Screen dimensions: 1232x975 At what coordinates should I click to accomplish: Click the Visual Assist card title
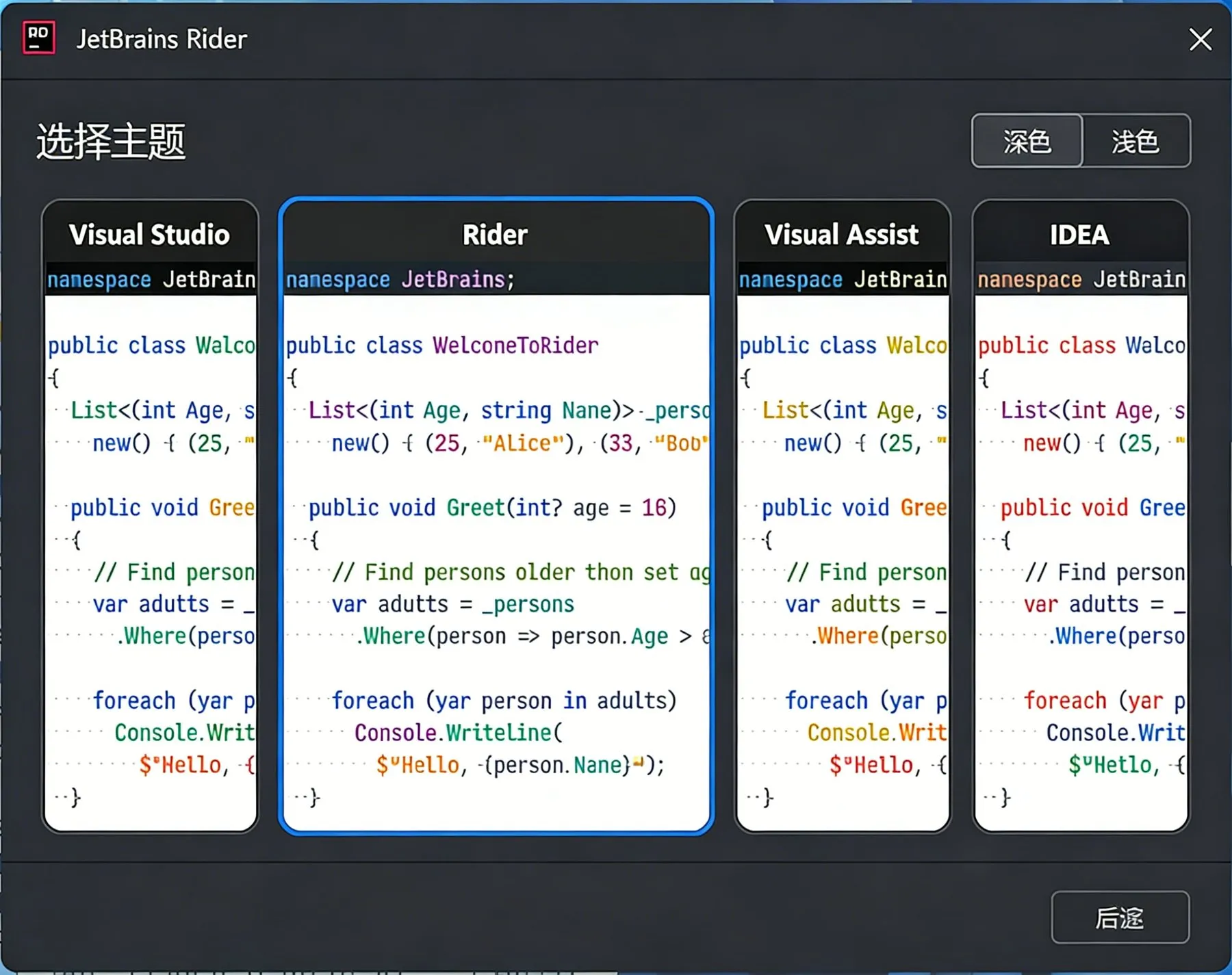tap(842, 235)
